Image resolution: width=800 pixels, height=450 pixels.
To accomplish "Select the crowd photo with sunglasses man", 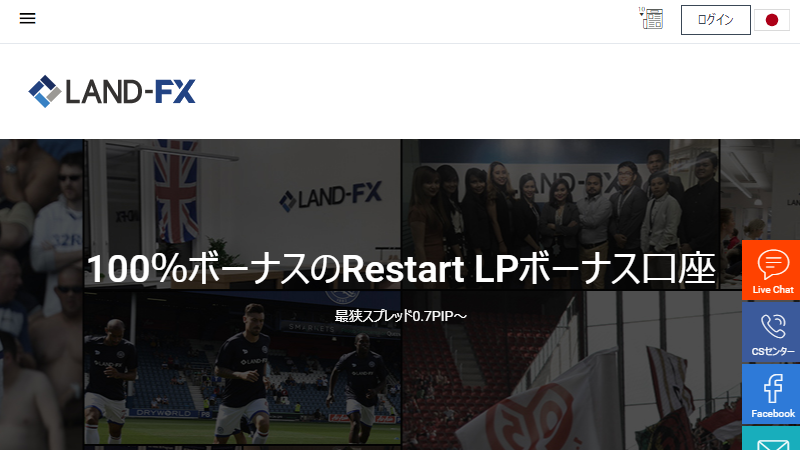I will (41, 294).
